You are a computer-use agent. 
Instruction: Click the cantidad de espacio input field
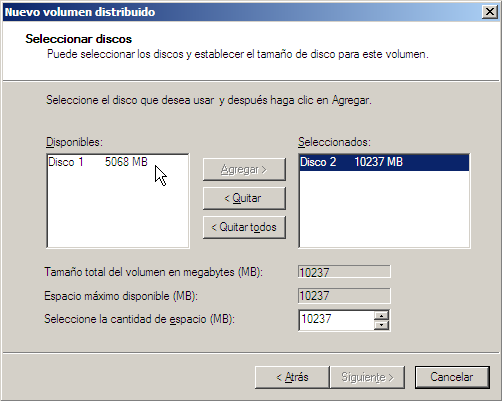(x=337, y=320)
